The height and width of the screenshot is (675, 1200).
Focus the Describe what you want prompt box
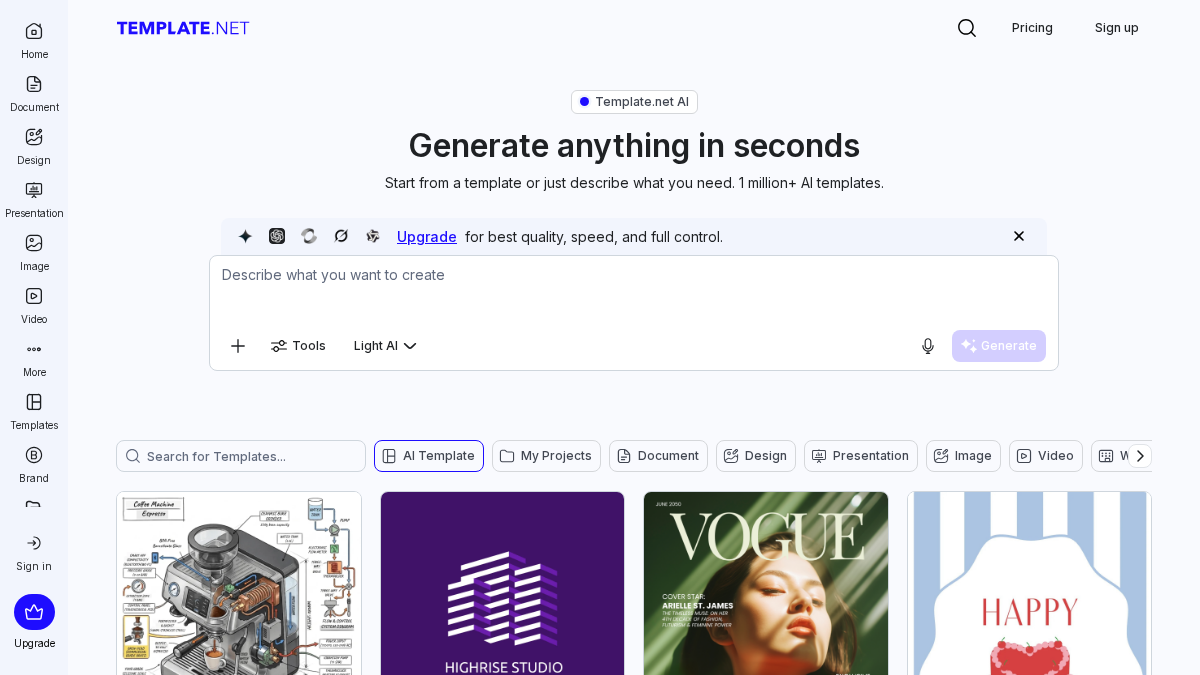(x=634, y=288)
